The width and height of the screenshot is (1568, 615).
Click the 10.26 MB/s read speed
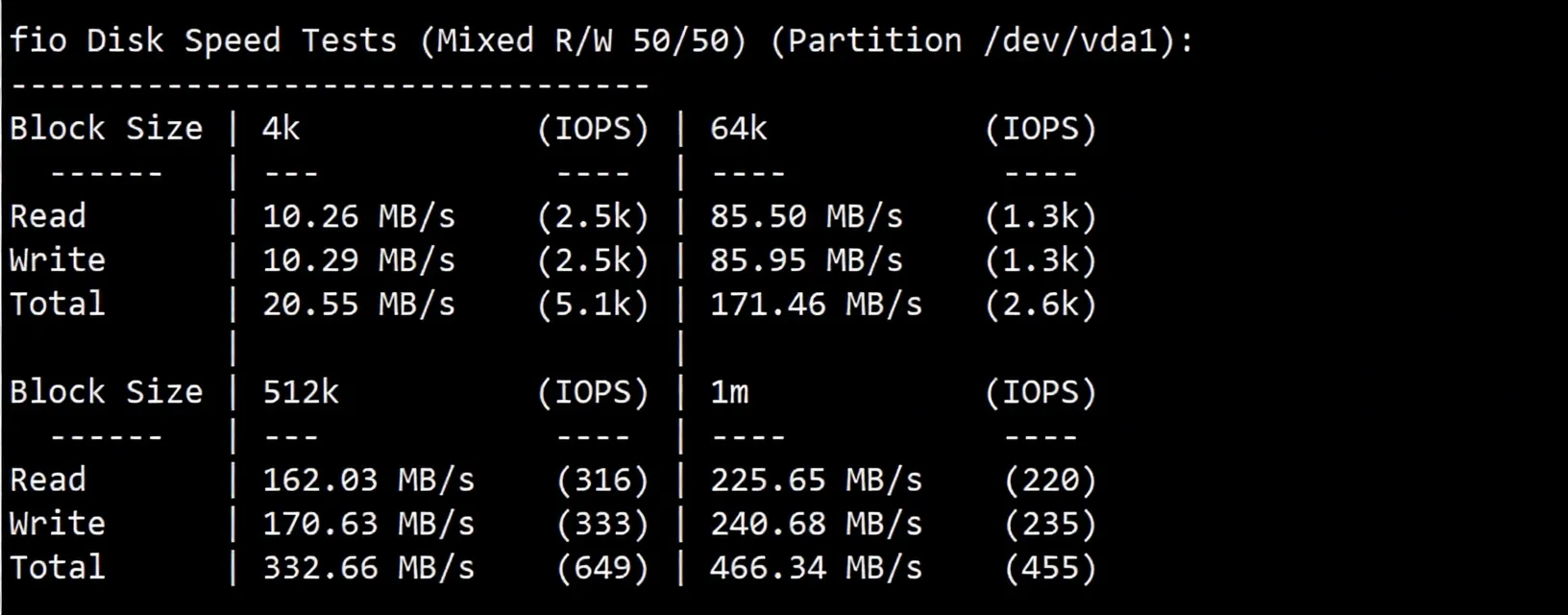point(358,216)
